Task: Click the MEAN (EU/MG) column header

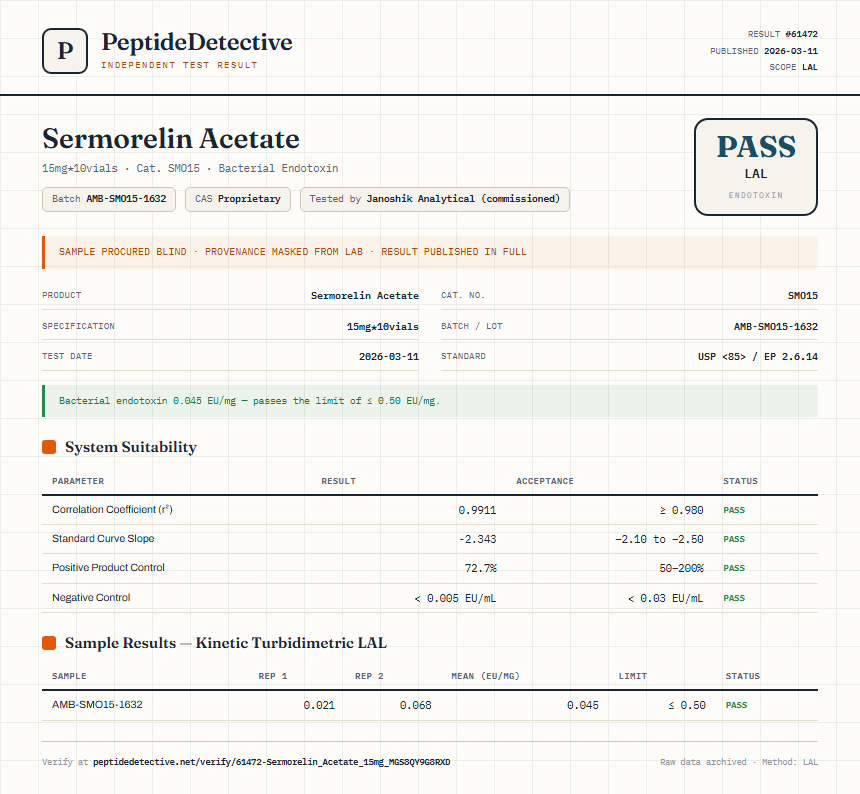Action: pyautogui.click(x=485, y=676)
